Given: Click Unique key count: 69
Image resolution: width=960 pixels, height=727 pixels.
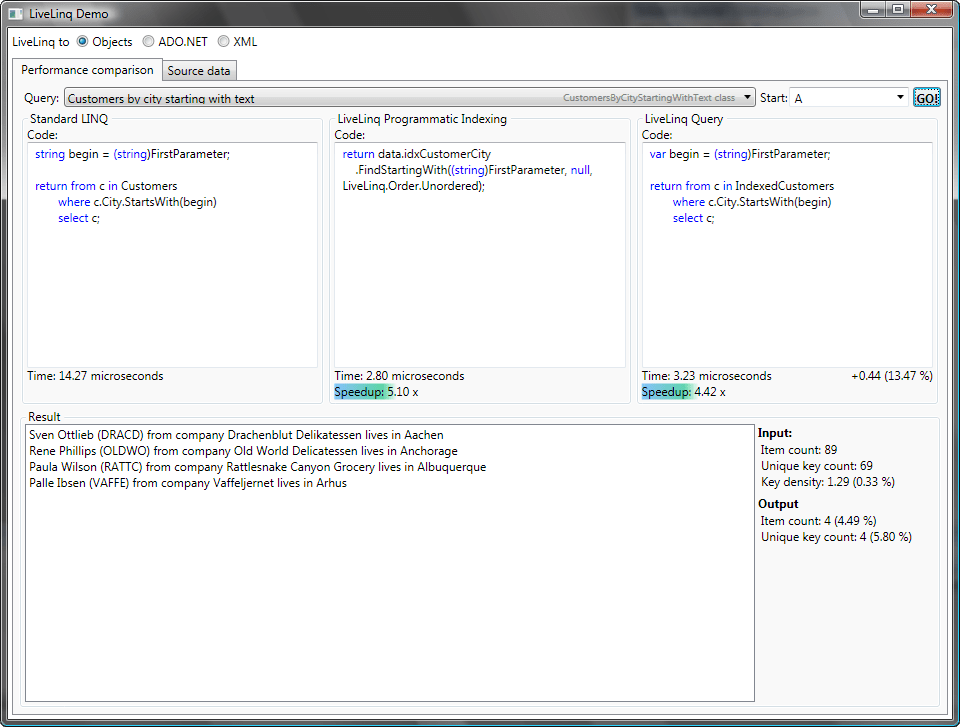Looking at the screenshot, I should click(817, 466).
